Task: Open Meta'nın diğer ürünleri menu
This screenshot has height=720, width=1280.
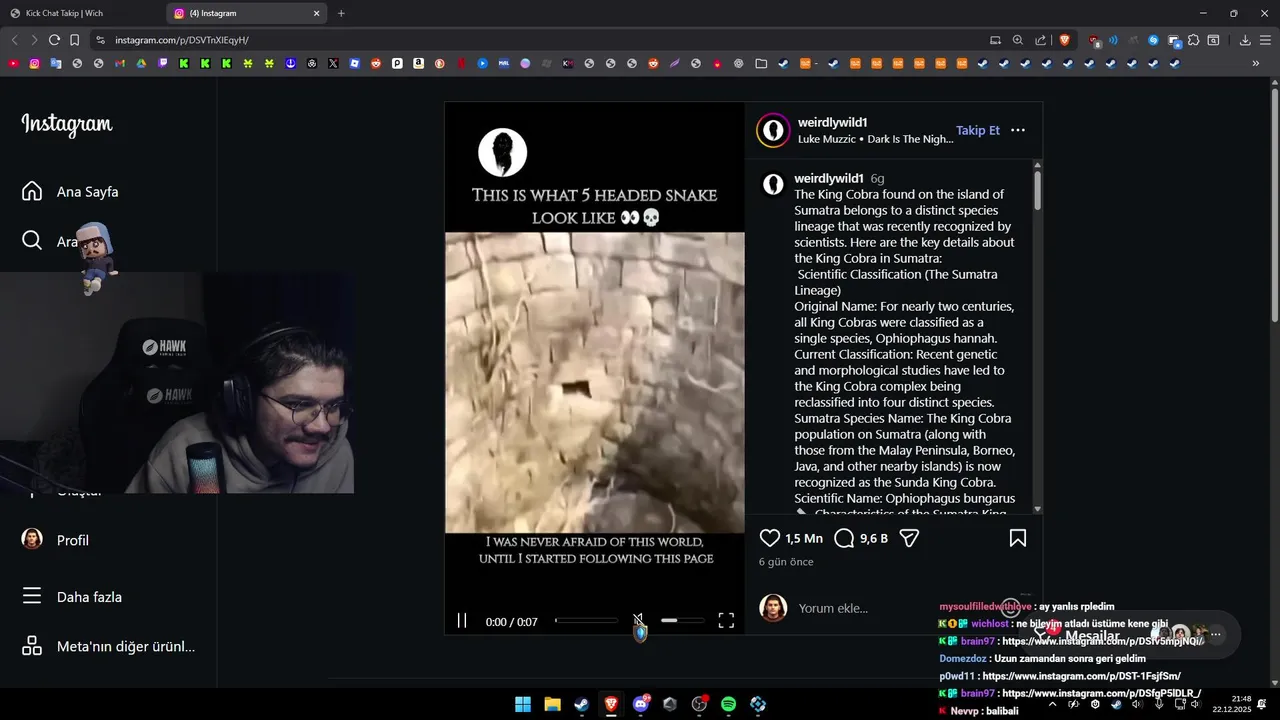Action: coord(108,646)
